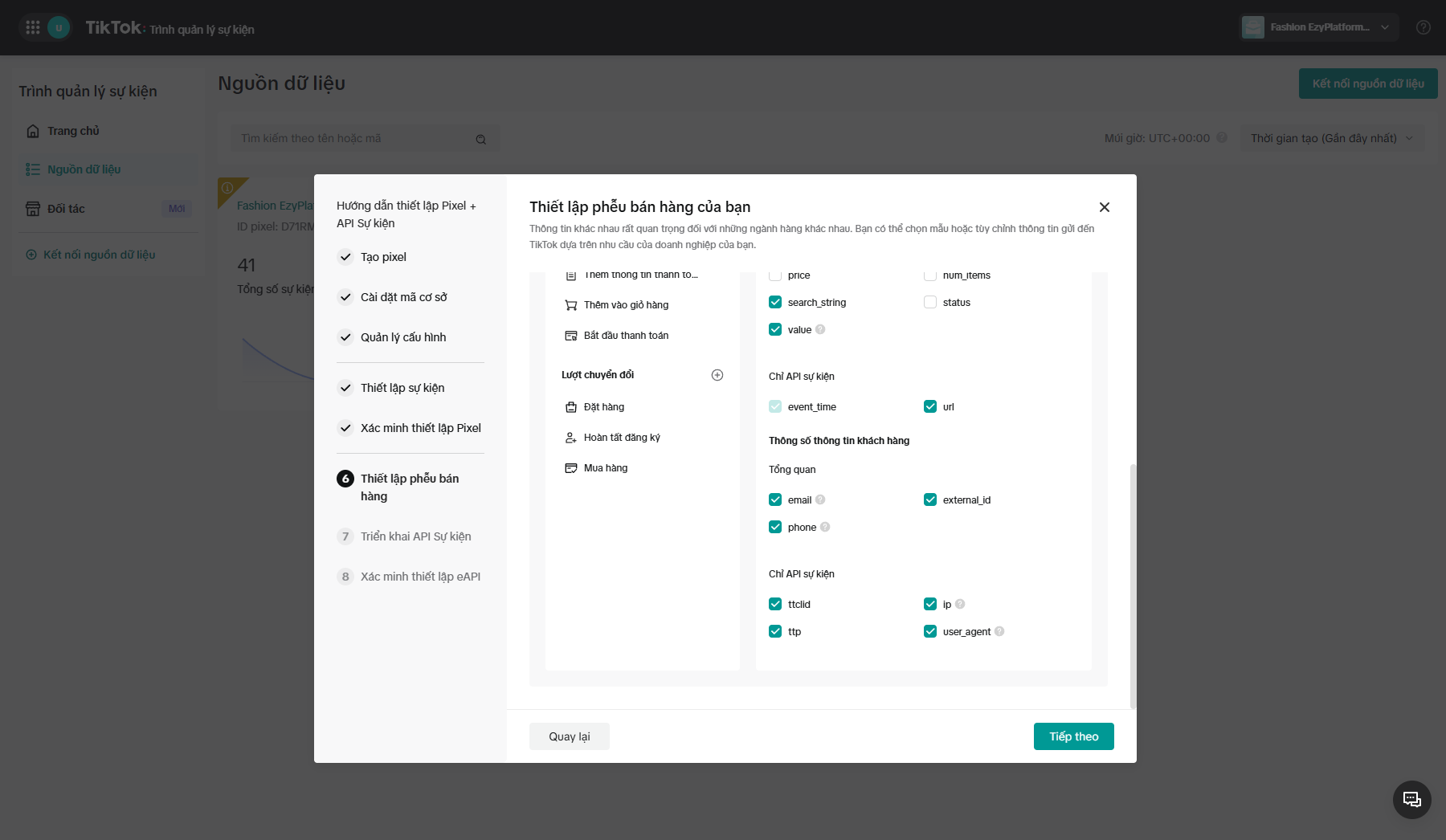Toggle the email checkbox
This screenshot has width=1446, height=840.
775,500
